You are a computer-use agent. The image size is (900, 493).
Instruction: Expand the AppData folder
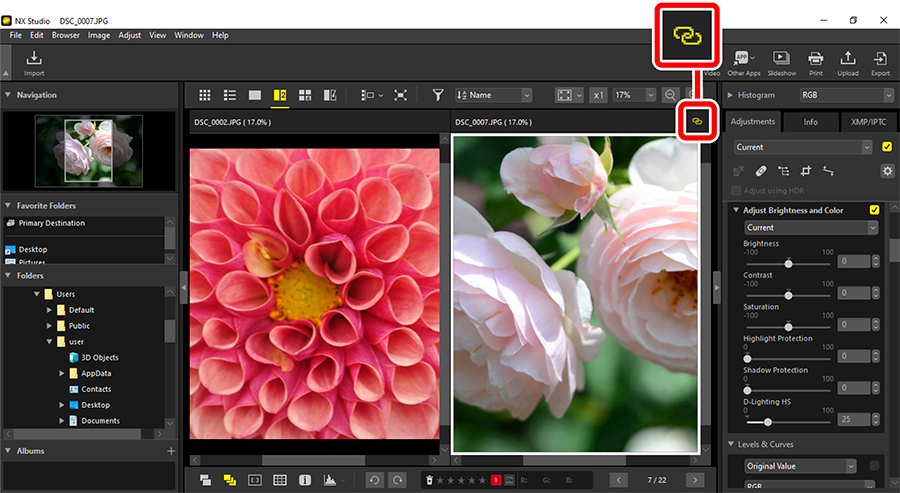tap(62, 374)
